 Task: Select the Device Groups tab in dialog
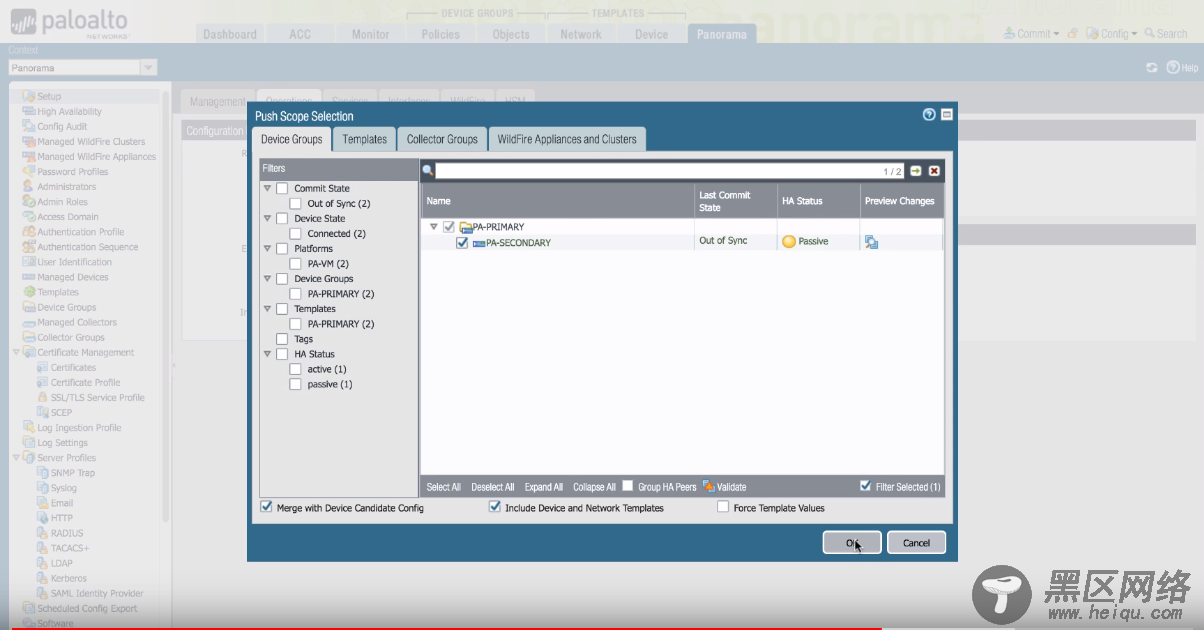(291, 139)
